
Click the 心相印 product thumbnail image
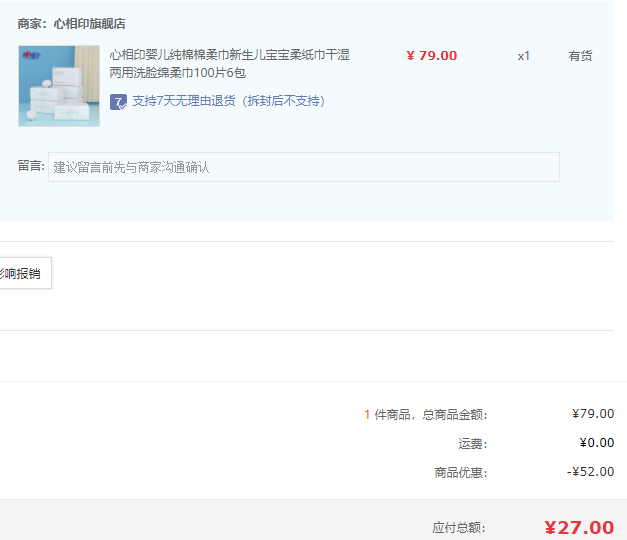pyautogui.click(x=59, y=86)
